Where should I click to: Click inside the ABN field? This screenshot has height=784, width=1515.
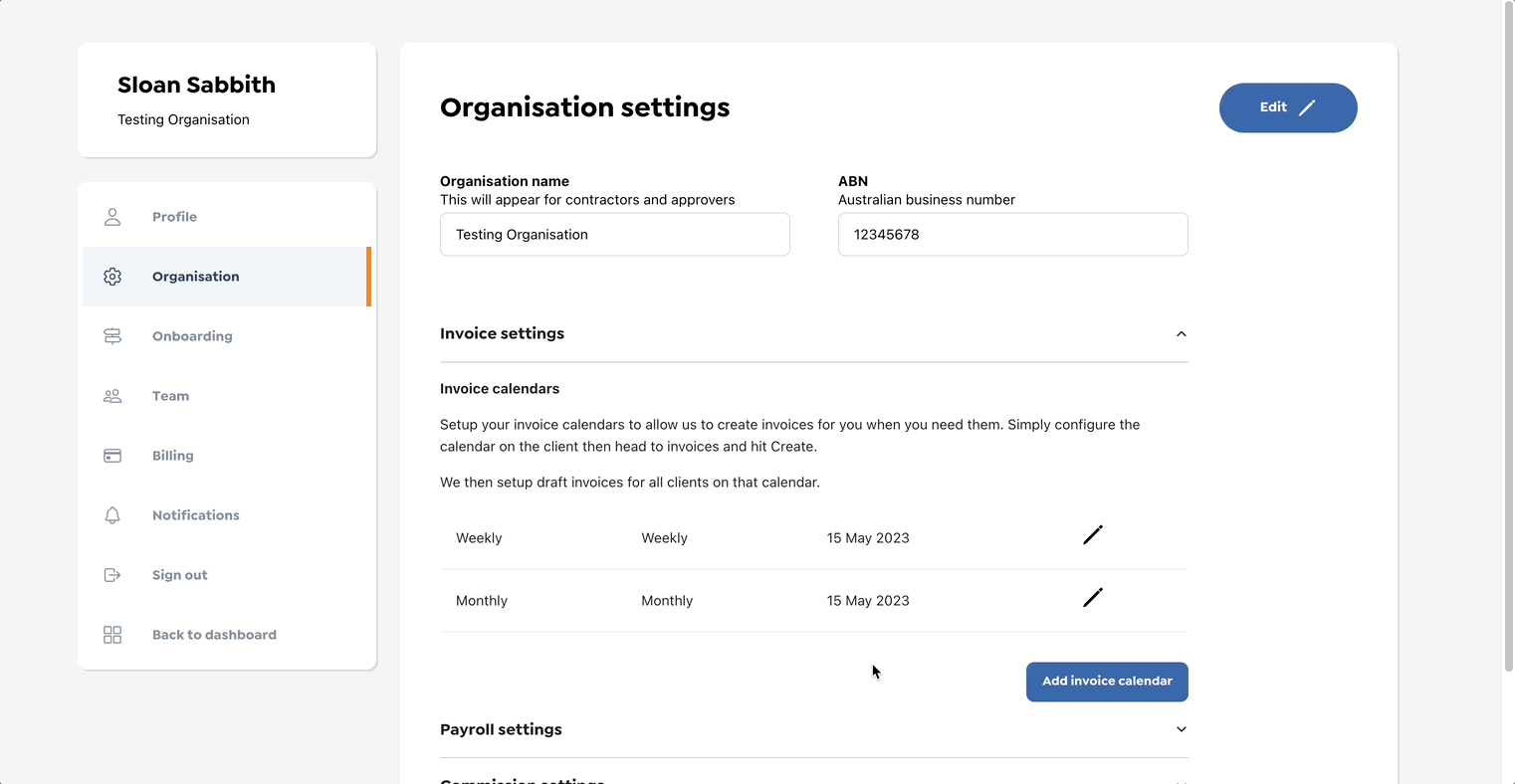click(x=1012, y=234)
